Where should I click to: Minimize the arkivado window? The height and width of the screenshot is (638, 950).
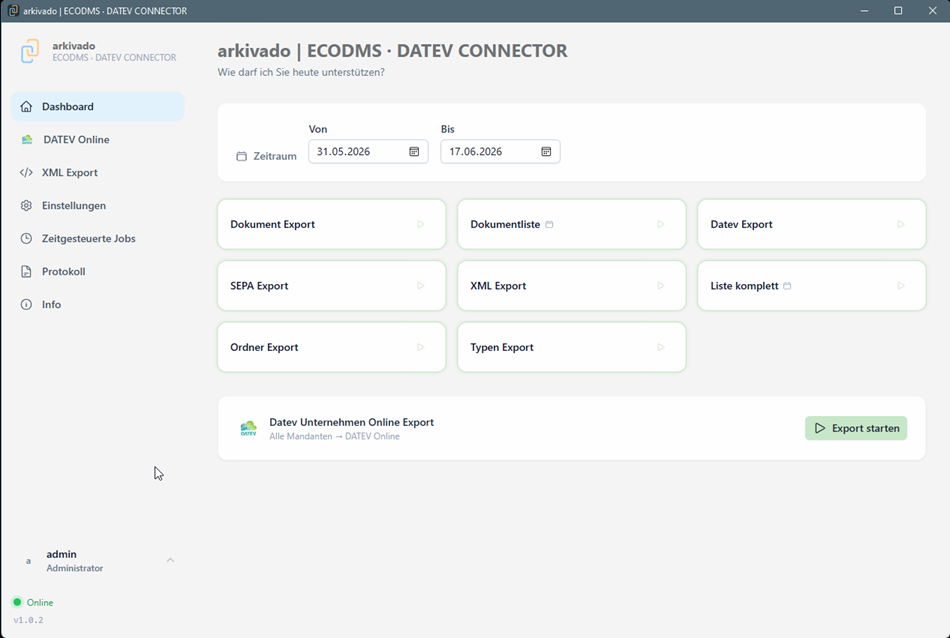coord(865,11)
